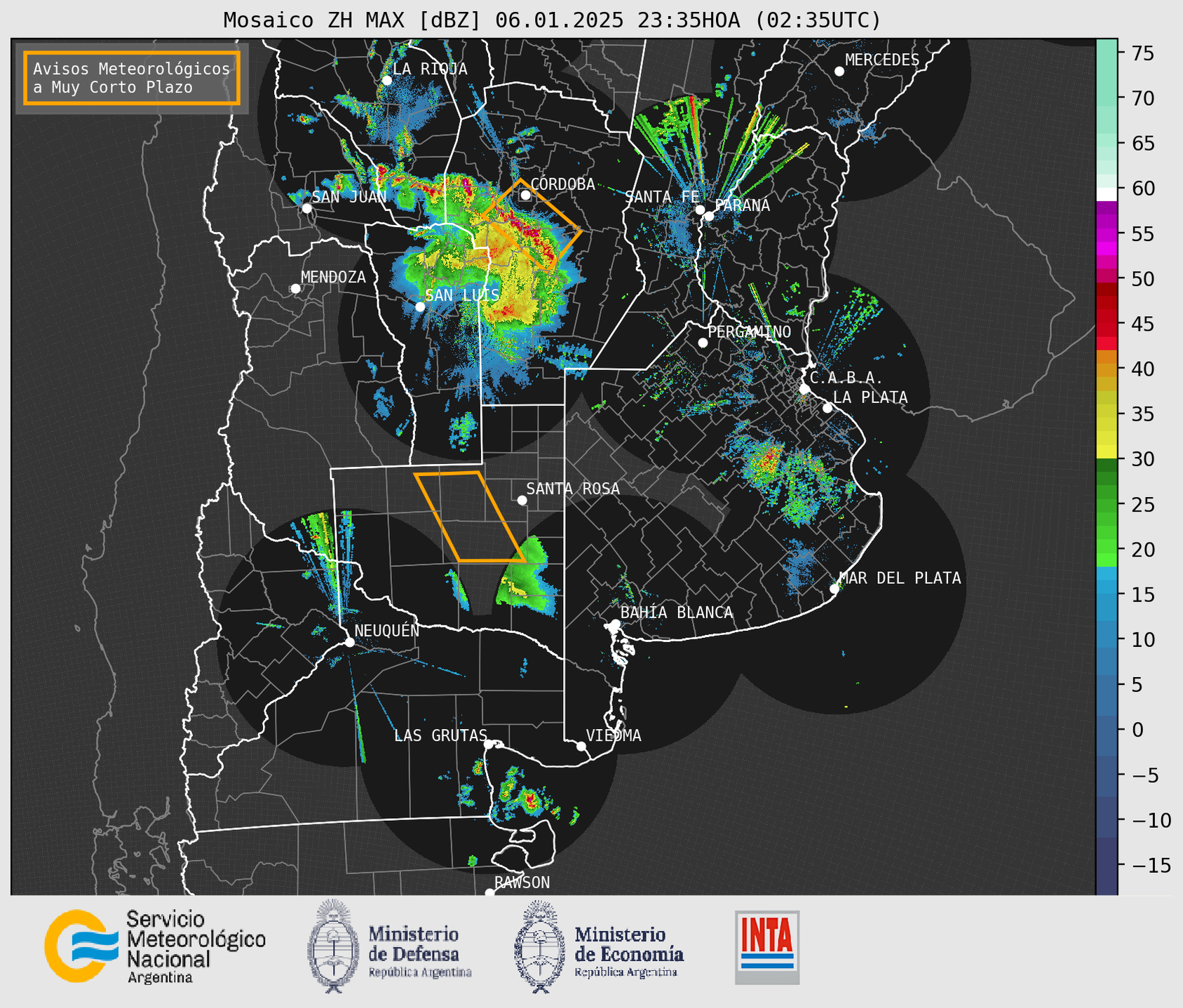Viewport: 1183px width, 1008px height.
Task: Click the 45 dBZ red color band
Action: point(1107,324)
